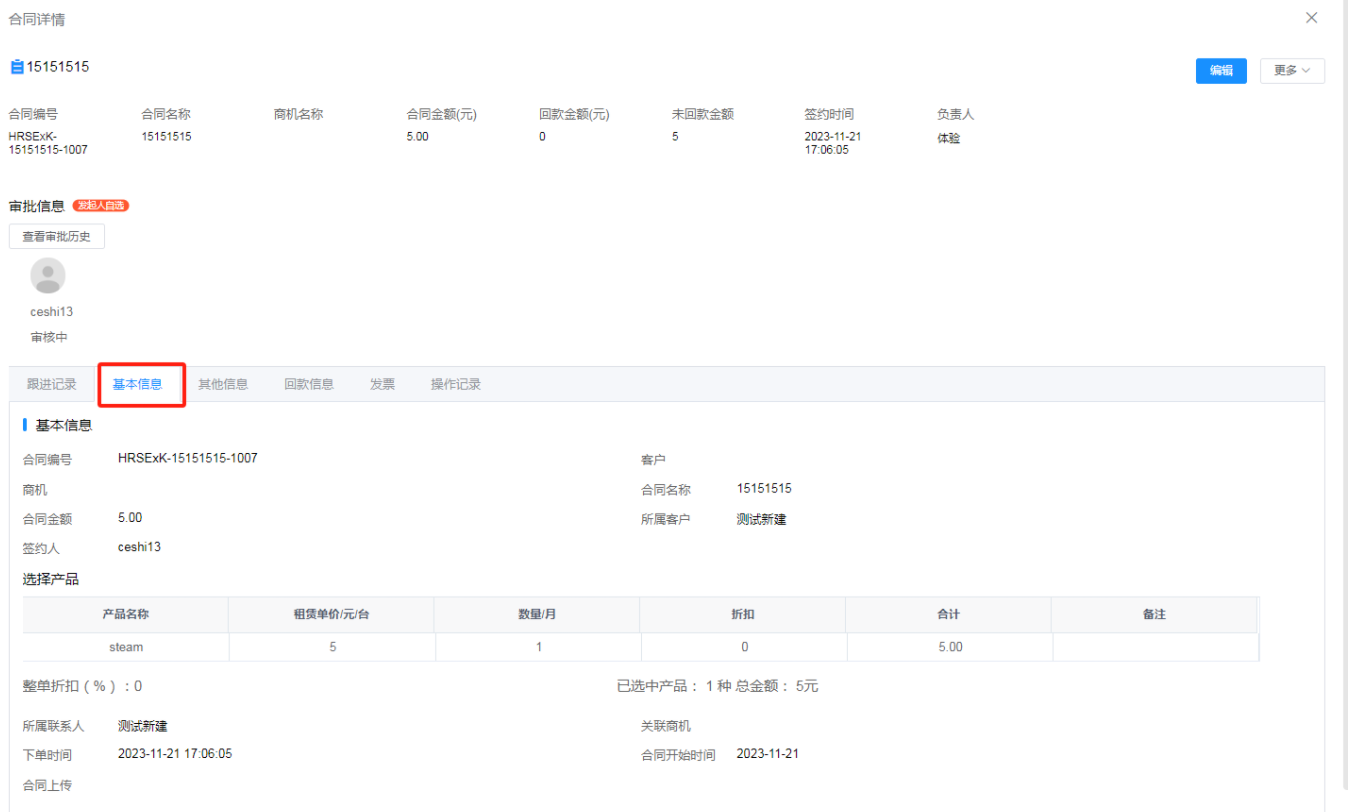Click the blue contract document icon beside 15151515
The height and width of the screenshot is (812, 1348).
pyautogui.click(x=16, y=66)
